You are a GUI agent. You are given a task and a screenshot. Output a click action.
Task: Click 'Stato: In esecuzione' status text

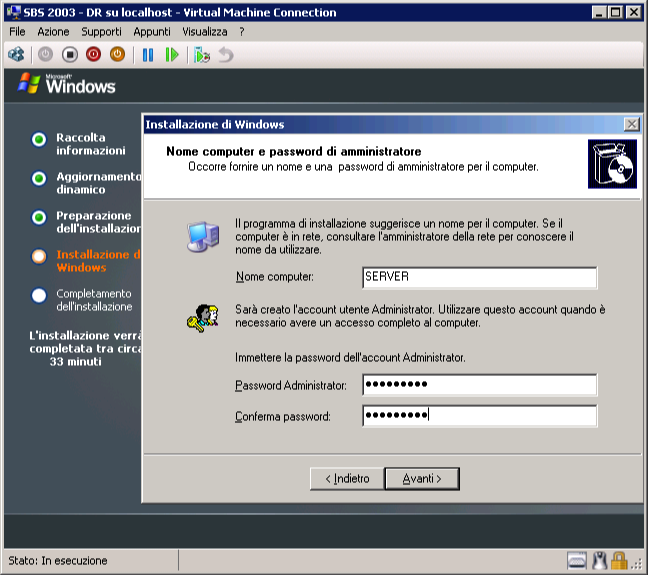pyautogui.click(x=58, y=561)
